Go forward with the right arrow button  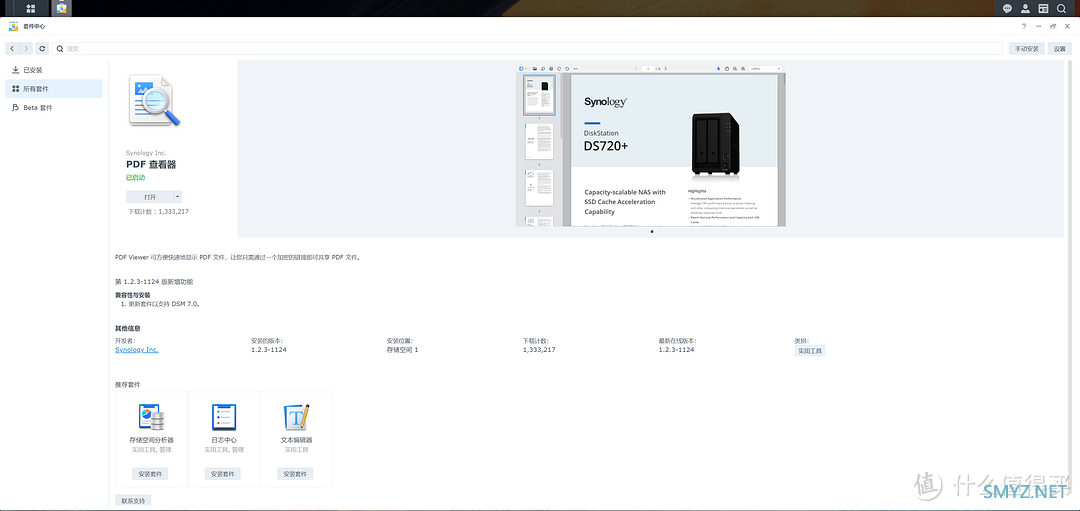pyautogui.click(x=25, y=49)
